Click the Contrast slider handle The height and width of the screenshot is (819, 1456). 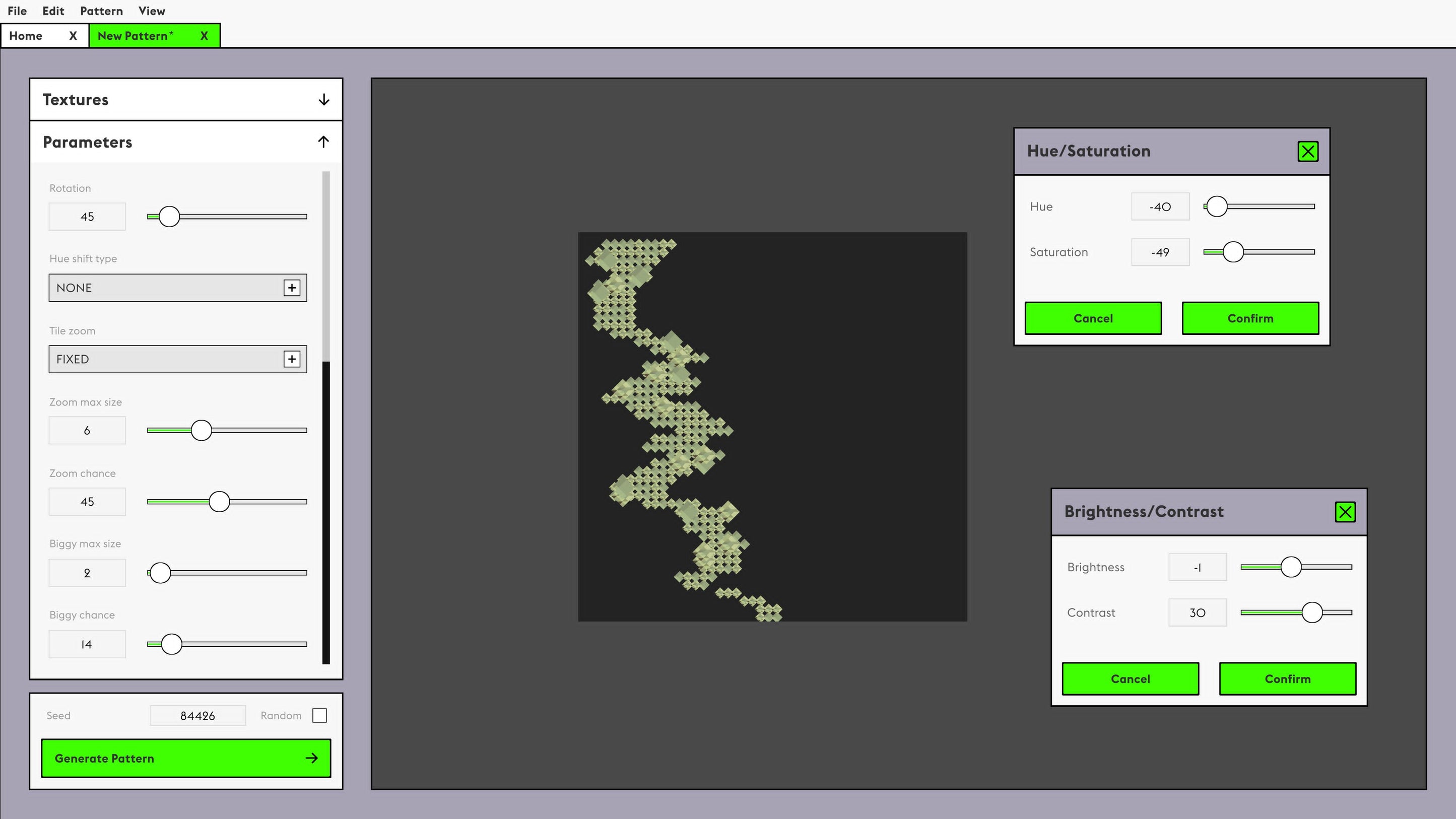[1312, 612]
